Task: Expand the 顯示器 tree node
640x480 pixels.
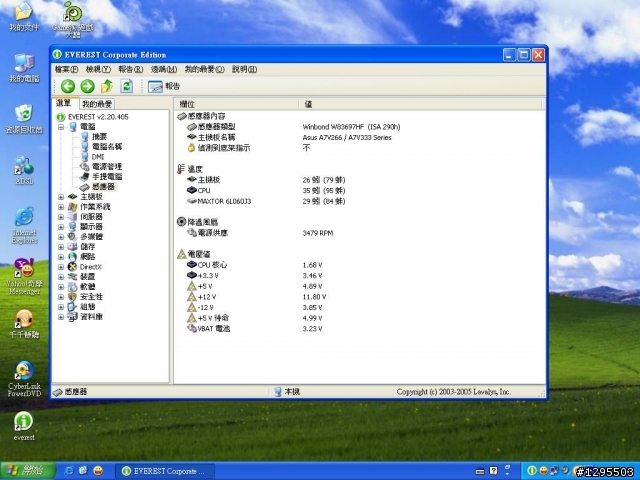Action: click(61, 227)
